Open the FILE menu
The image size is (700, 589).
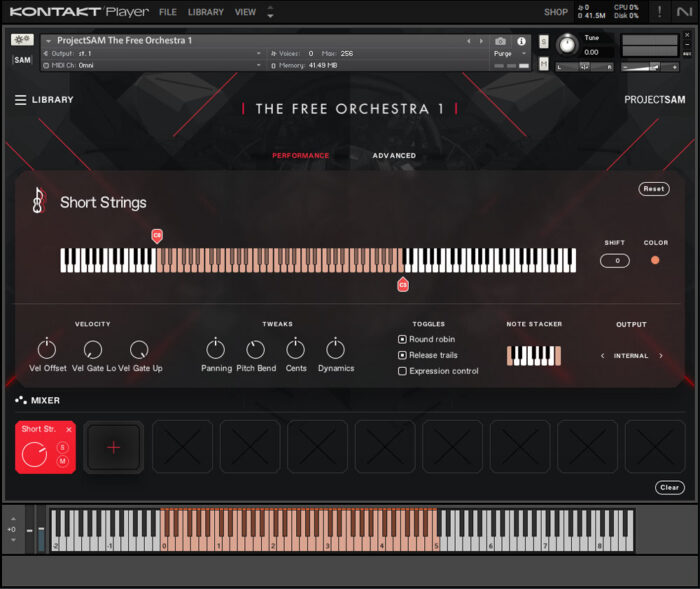point(168,12)
